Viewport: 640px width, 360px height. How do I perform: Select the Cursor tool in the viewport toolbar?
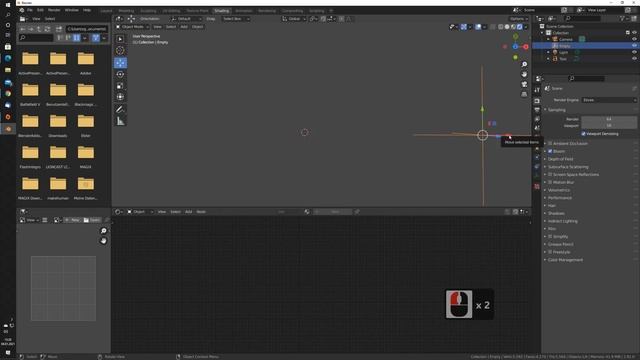click(x=120, y=51)
